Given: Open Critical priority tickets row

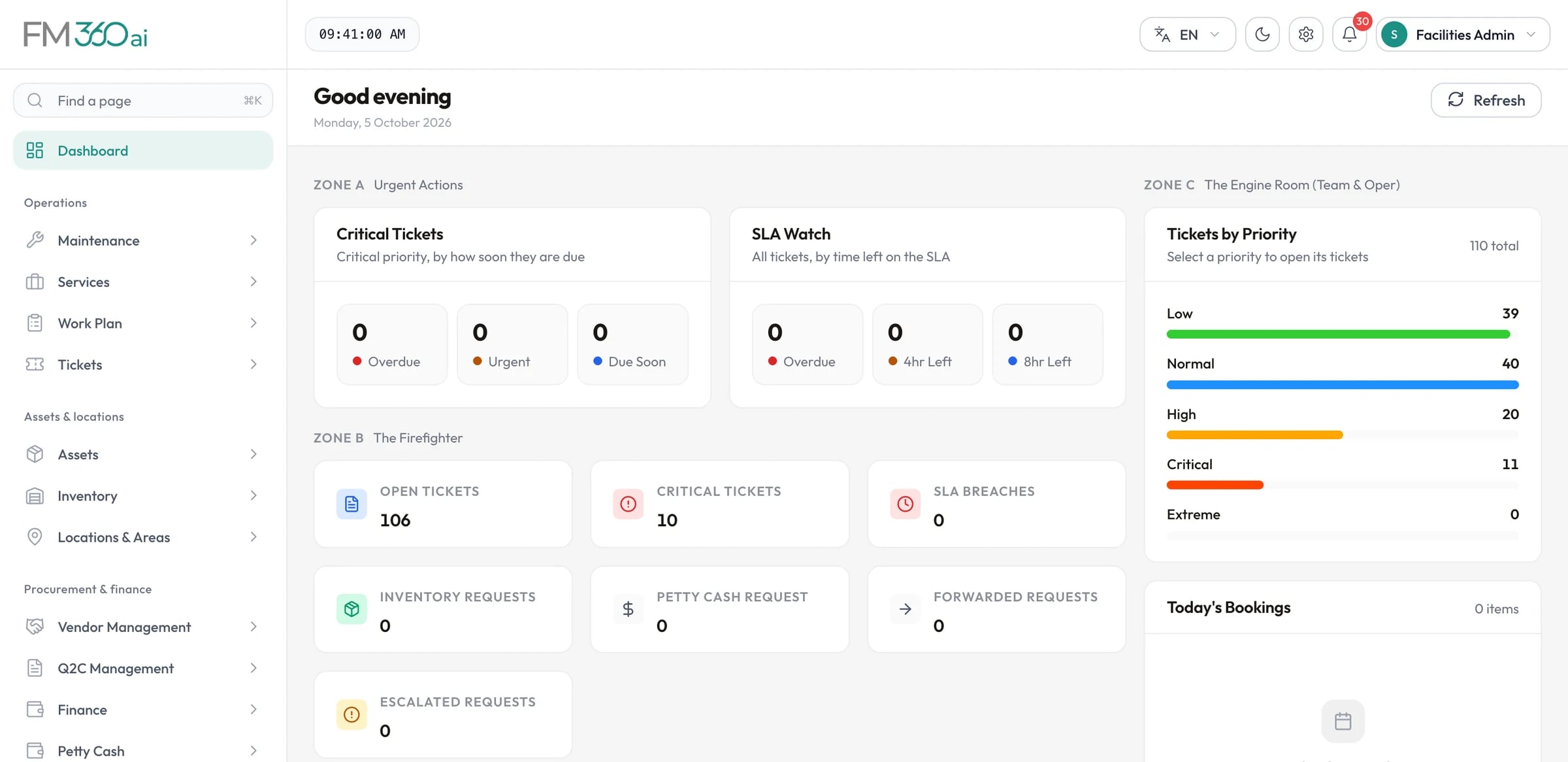Looking at the screenshot, I should [1343, 474].
